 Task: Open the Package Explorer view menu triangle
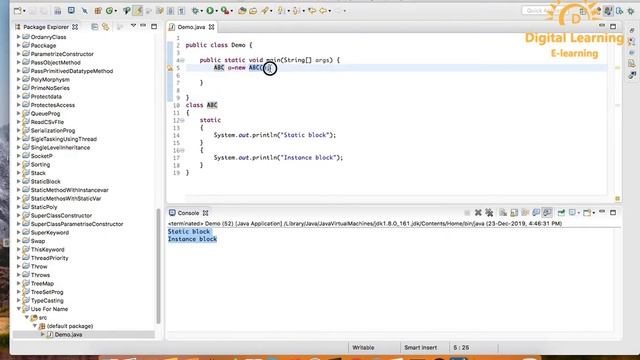click(x=133, y=26)
